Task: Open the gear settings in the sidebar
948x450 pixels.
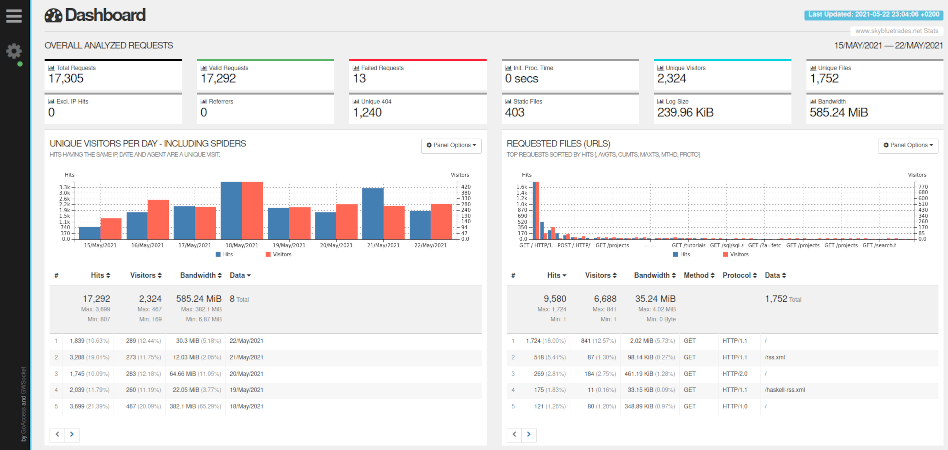Action: pyautogui.click(x=14, y=51)
